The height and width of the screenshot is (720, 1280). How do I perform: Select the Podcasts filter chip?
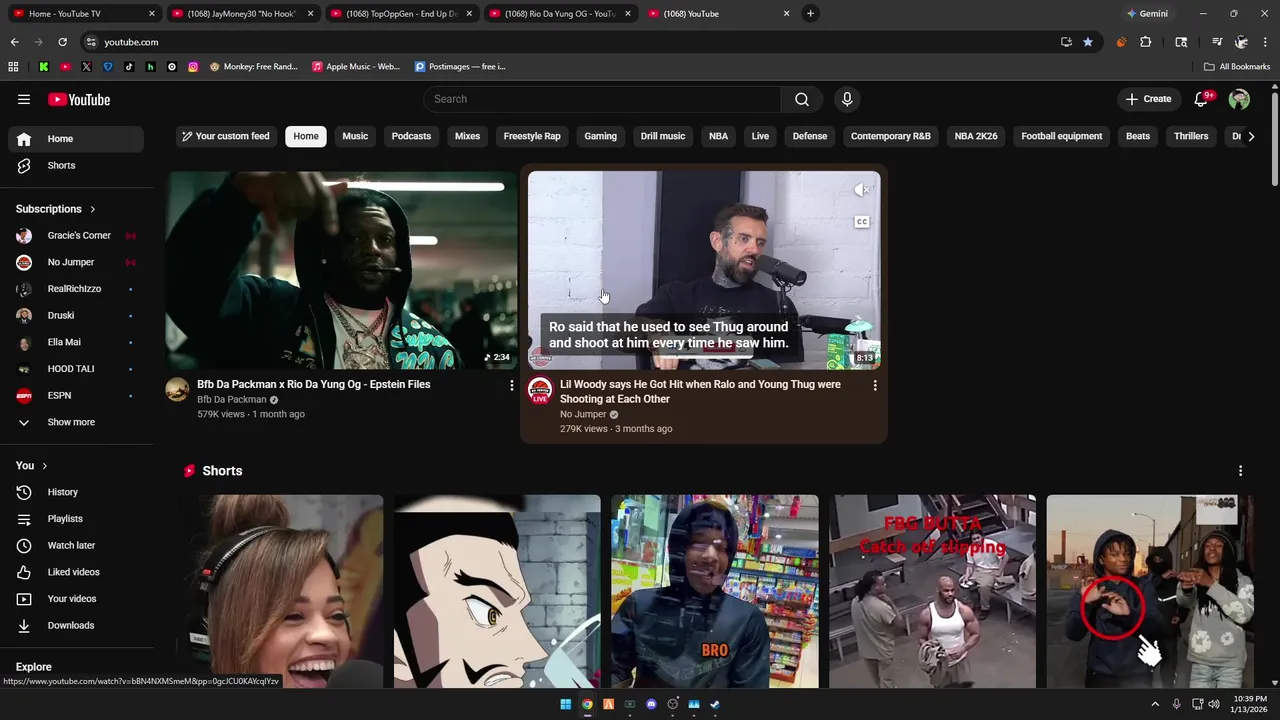[x=411, y=136]
